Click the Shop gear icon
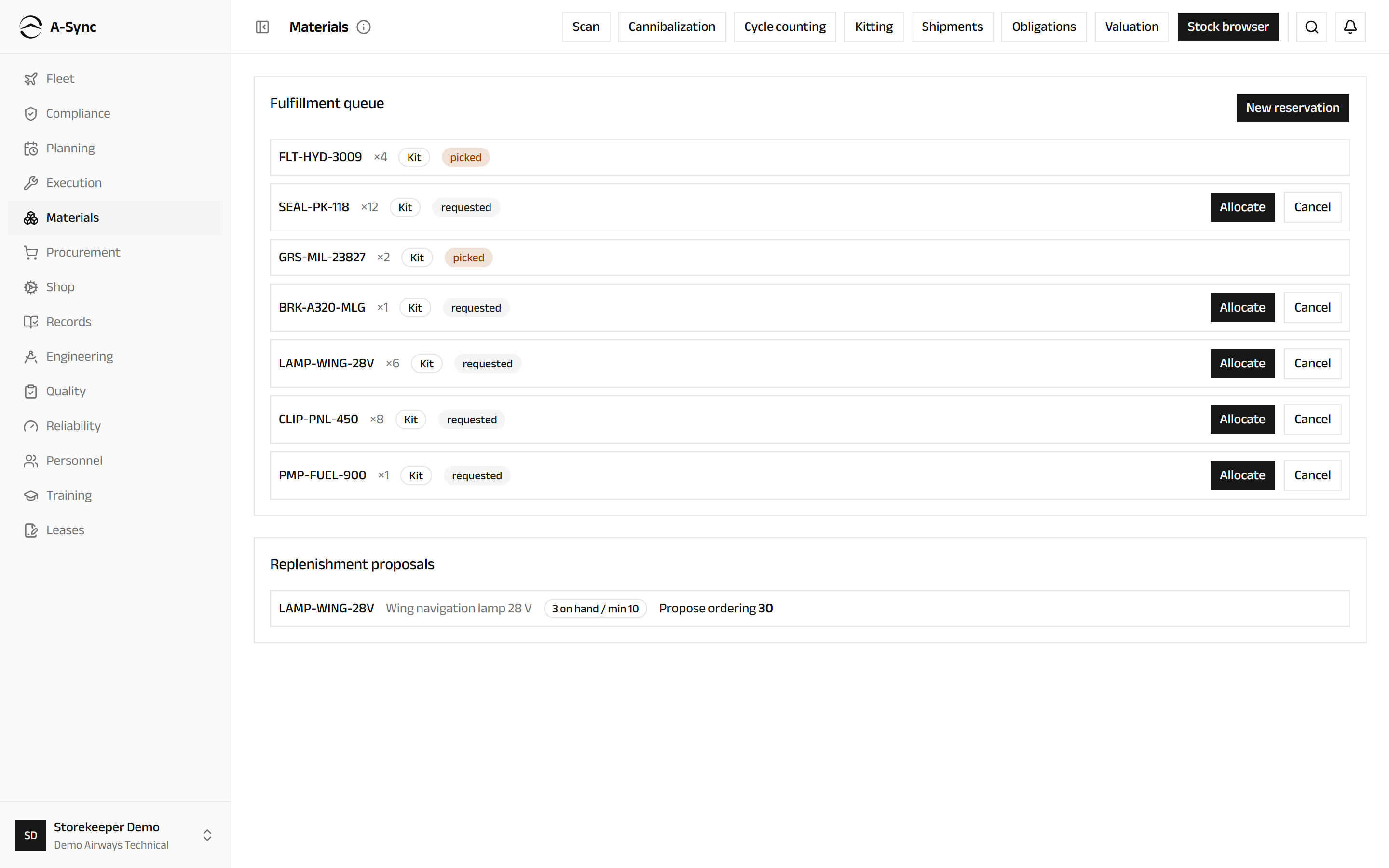This screenshot has height=868, width=1389. click(31, 287)
